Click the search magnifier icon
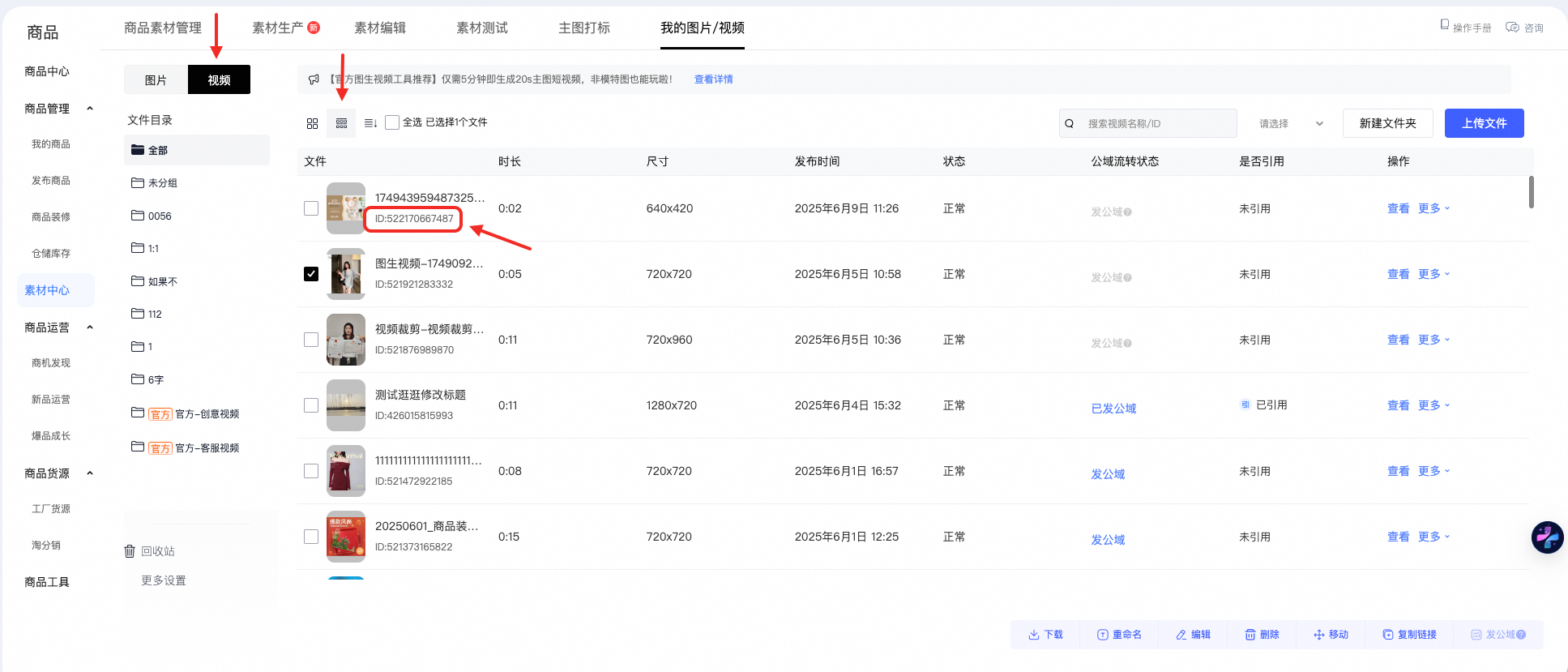 click(x=1070, y=123)
